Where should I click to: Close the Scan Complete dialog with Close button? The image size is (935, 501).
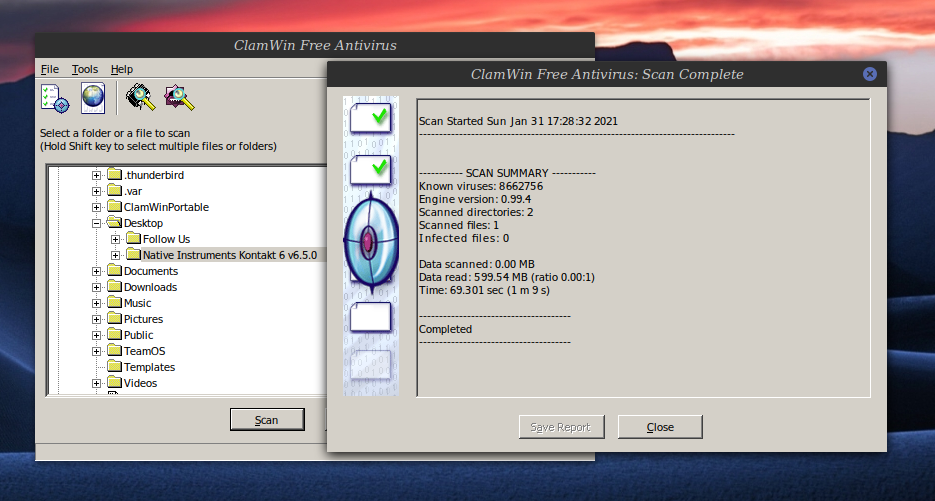(660, 427)
